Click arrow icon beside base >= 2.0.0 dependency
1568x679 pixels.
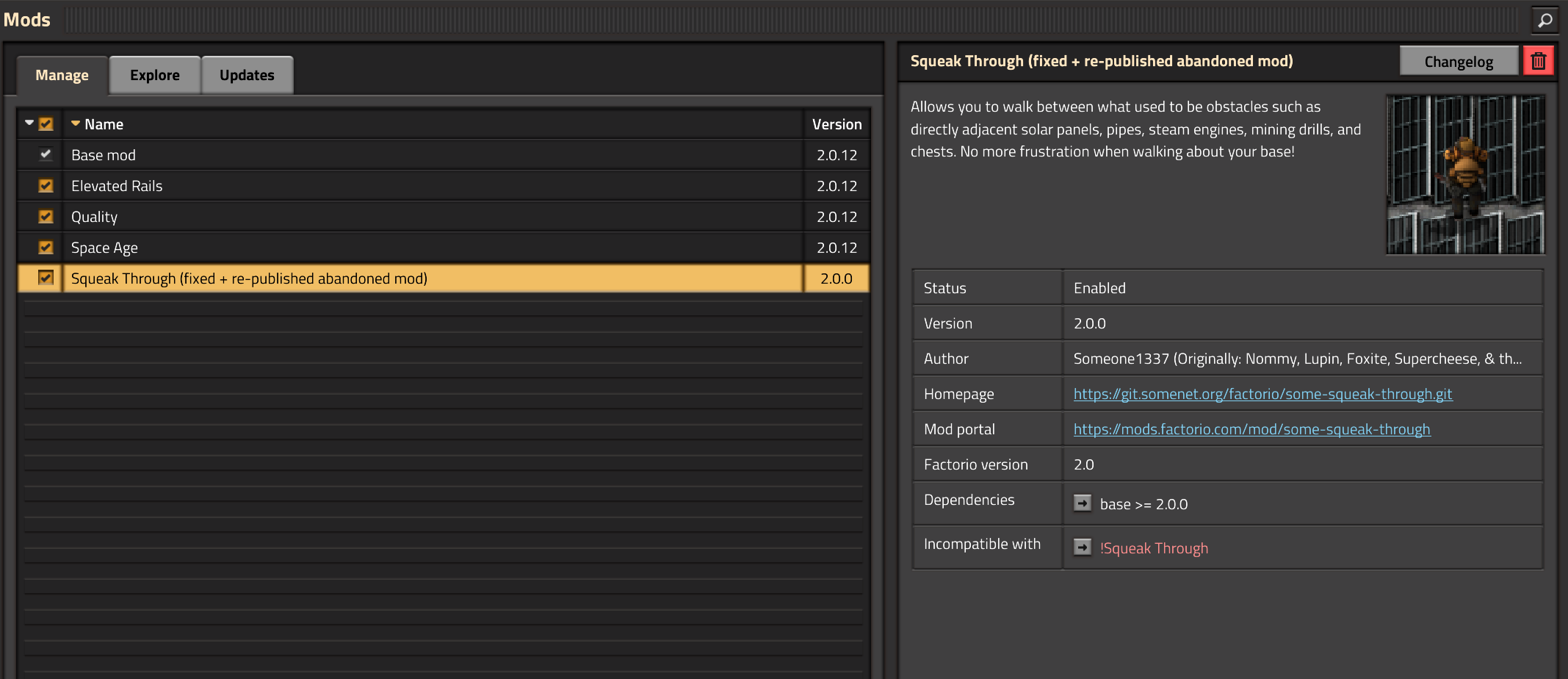pos(1082,503)
